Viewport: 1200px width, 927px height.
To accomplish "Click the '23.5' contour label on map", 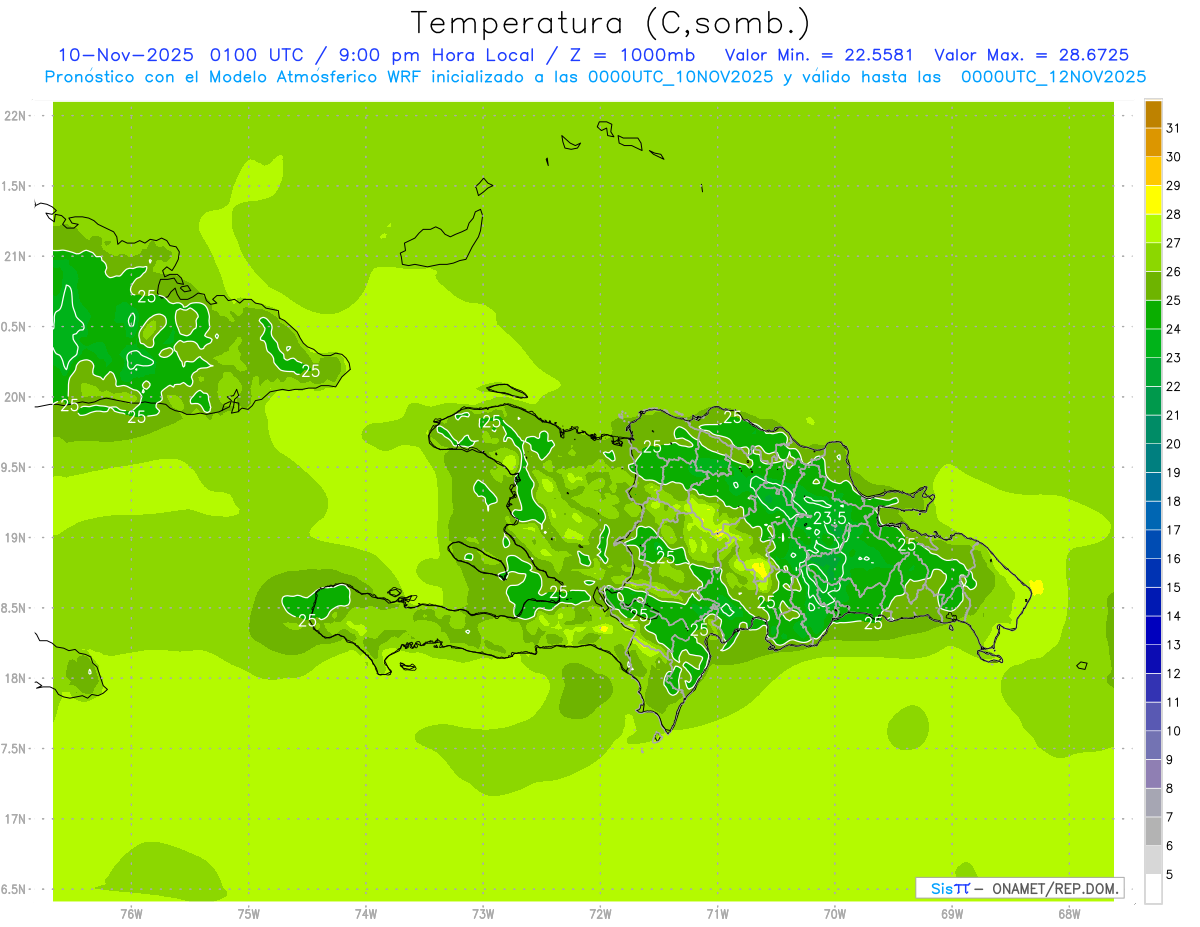I will click(829, 518).
